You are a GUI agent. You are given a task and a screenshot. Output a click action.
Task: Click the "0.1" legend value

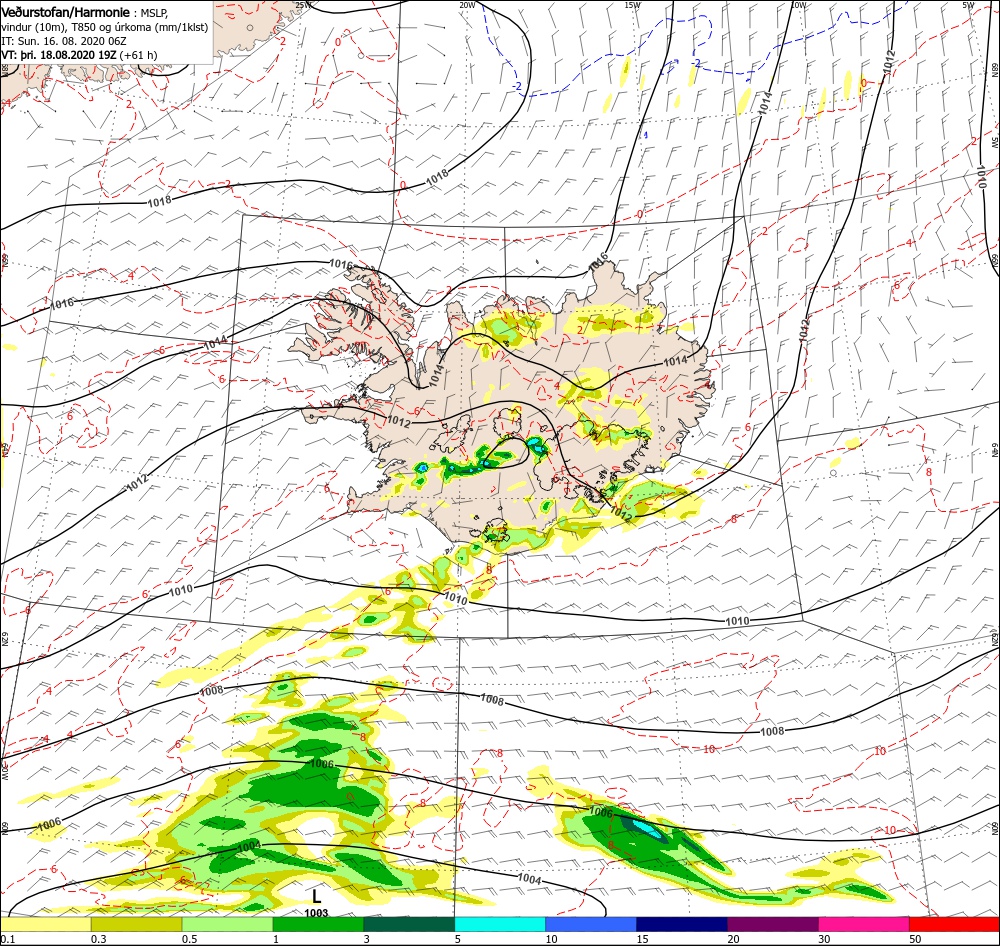(8, 939)
